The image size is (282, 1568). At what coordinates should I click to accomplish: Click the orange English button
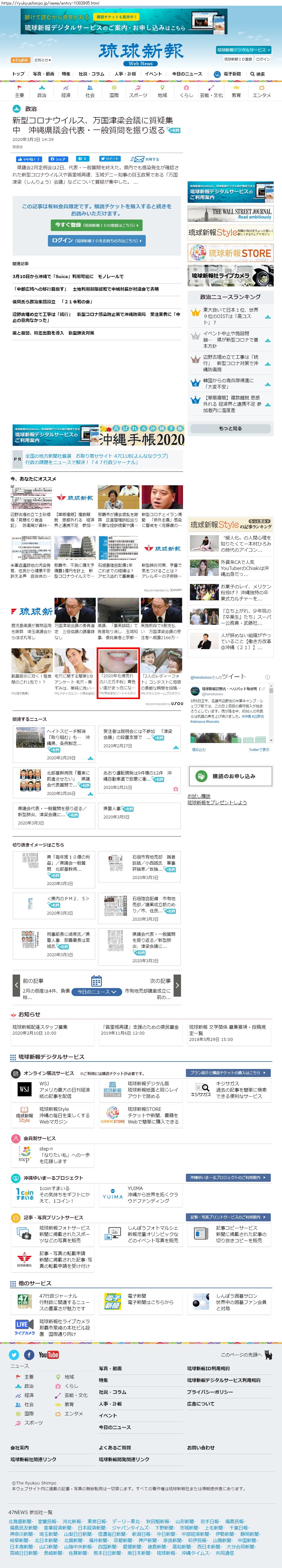(x=20, y=60)
